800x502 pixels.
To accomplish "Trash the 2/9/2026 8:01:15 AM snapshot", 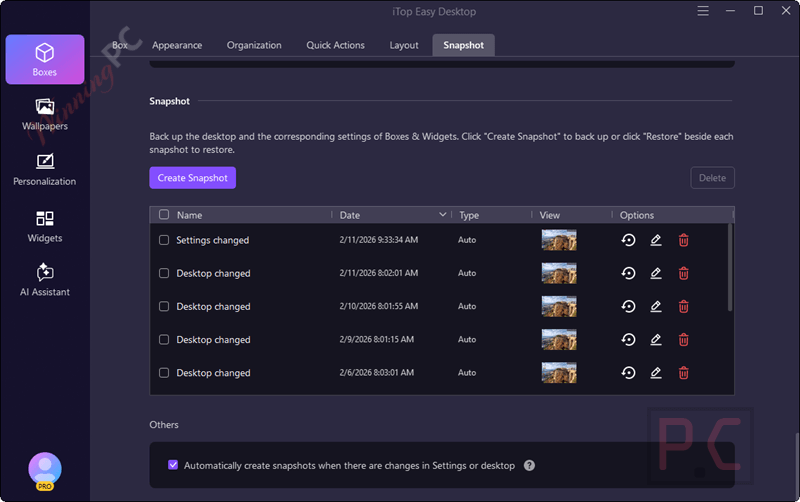I will [684, 339].
